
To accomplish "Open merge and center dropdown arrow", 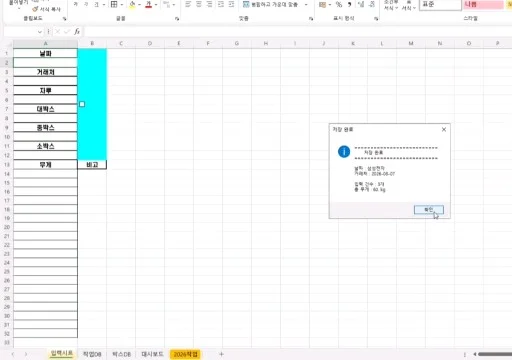I will [306, 5].
